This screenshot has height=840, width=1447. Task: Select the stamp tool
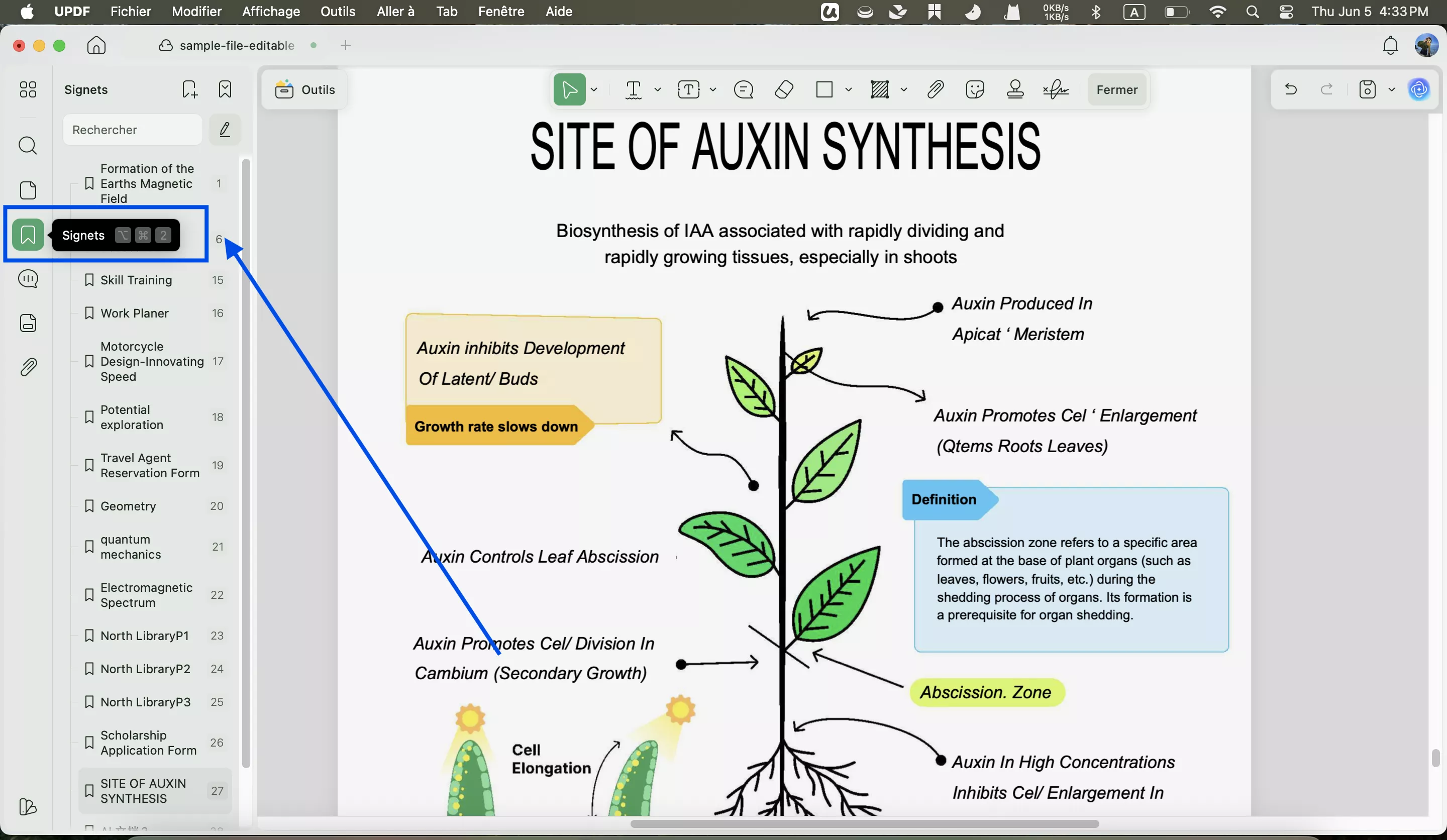click(1015, 89)
